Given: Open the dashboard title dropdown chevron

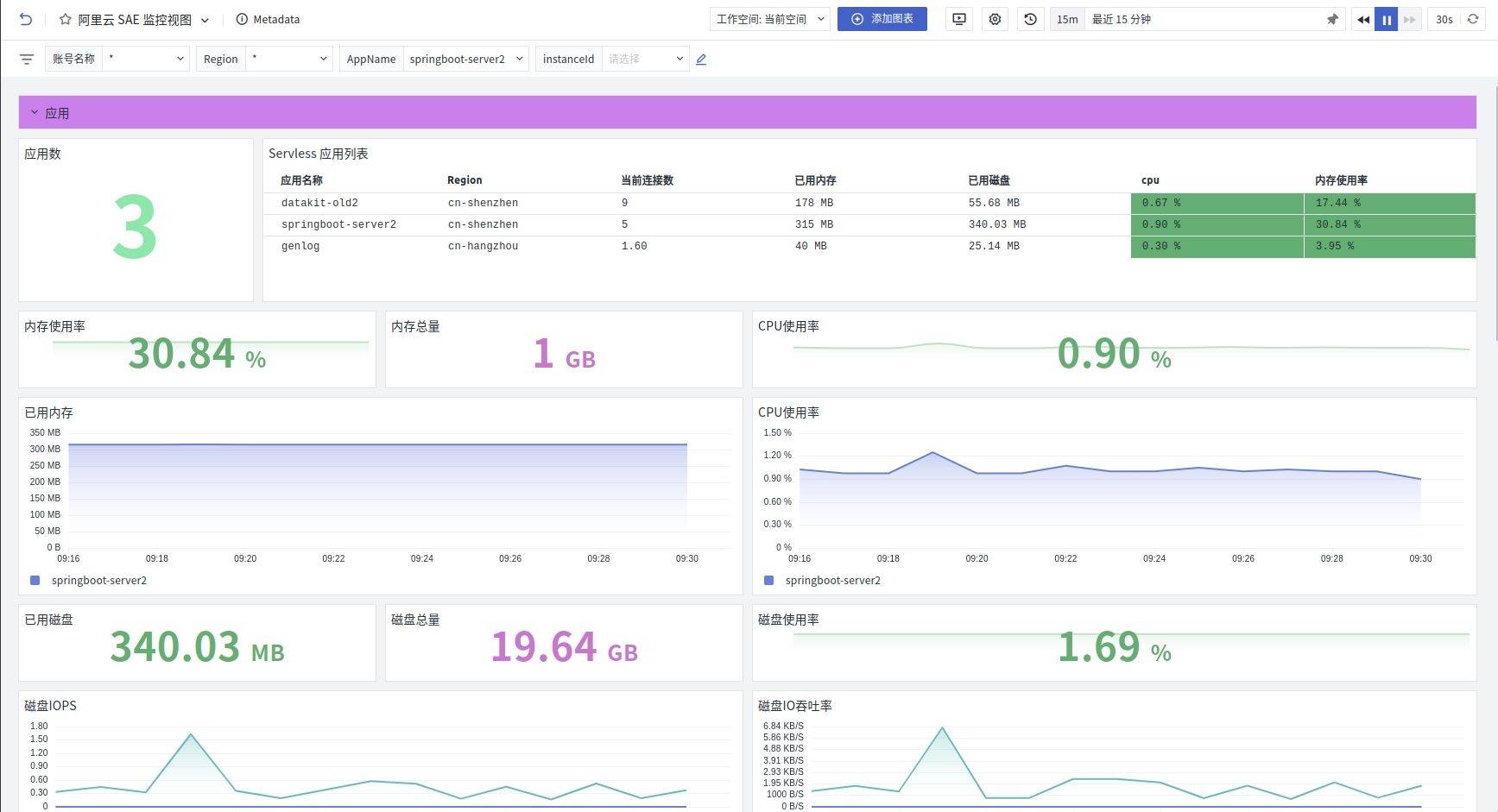Looking at the screenshot, I should pyautogui.click(x=205, y=20).
